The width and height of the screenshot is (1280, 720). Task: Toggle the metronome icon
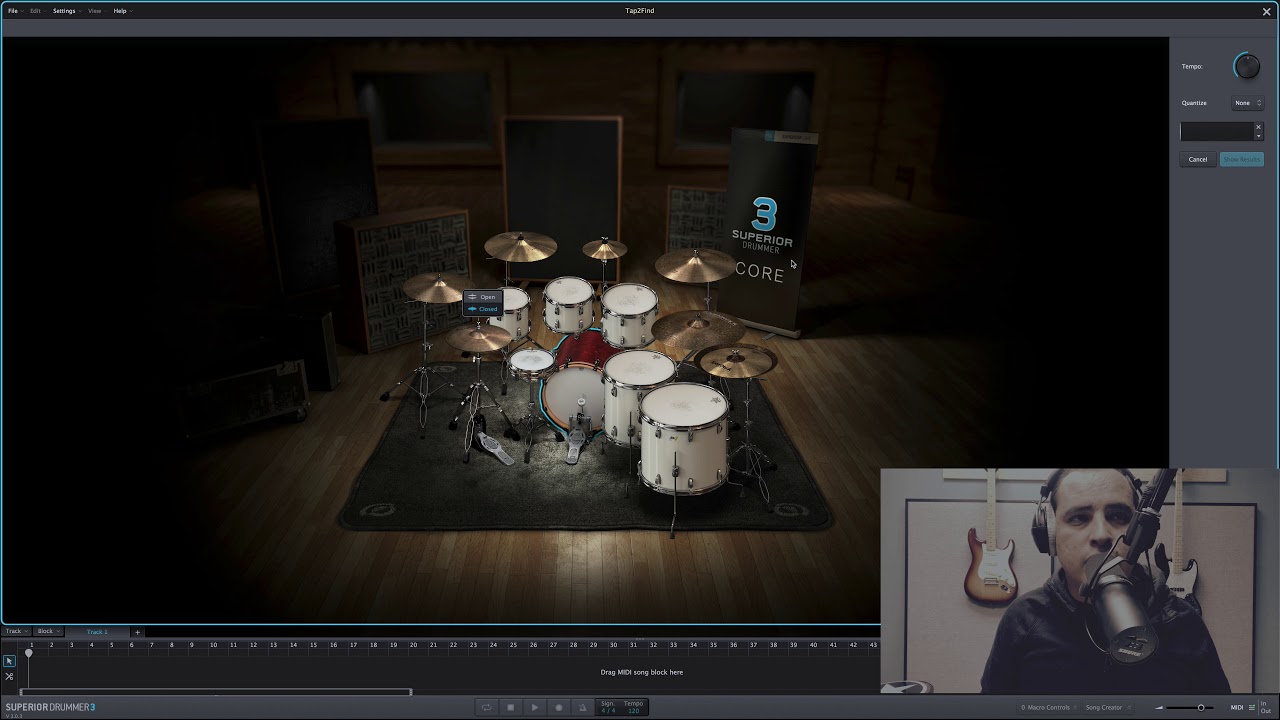583,707
